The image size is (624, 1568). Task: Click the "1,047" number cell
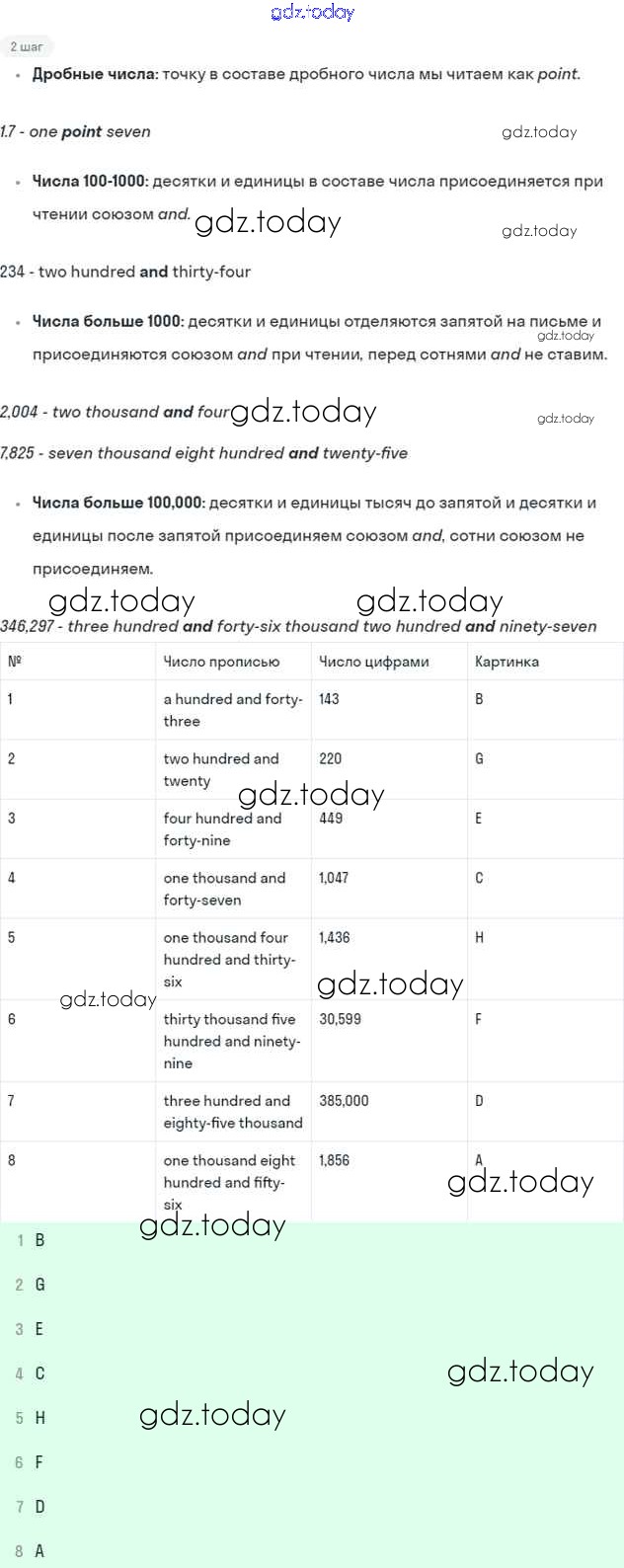pos(334,878)
